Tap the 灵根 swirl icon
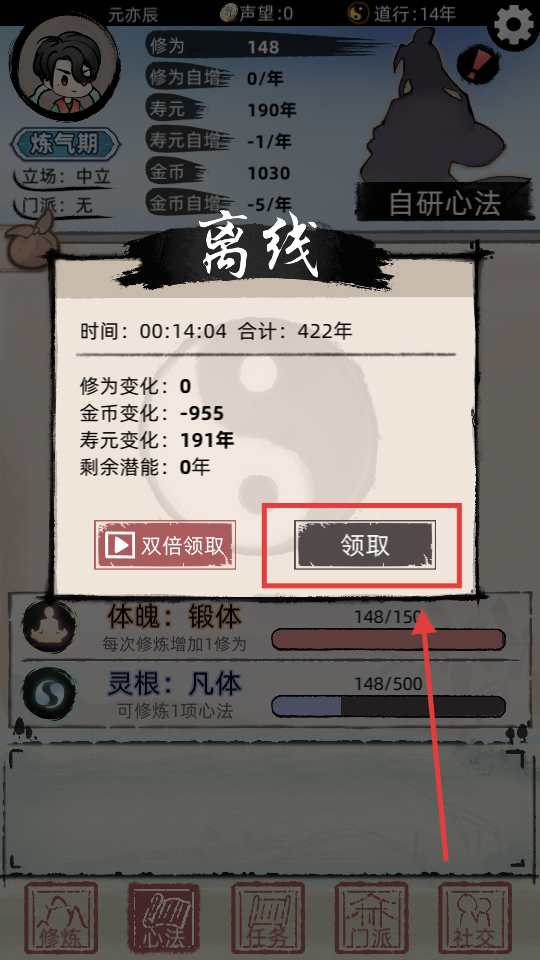The image size is (540, 960). pos(49,693)
